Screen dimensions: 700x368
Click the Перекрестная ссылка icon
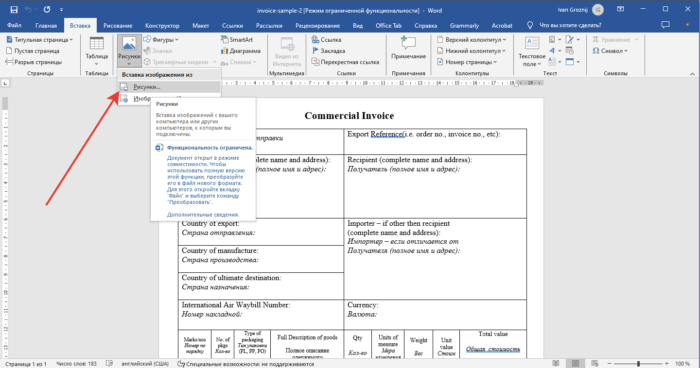coord(315,62)
